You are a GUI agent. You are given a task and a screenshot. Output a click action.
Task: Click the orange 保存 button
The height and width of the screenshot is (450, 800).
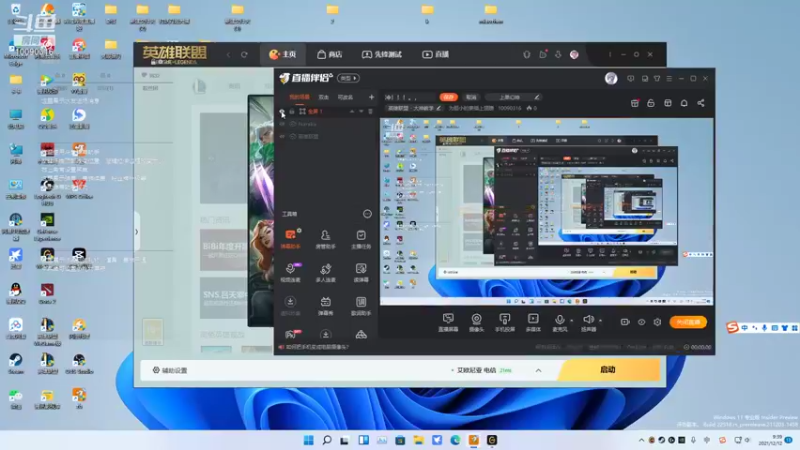point(448,97)
